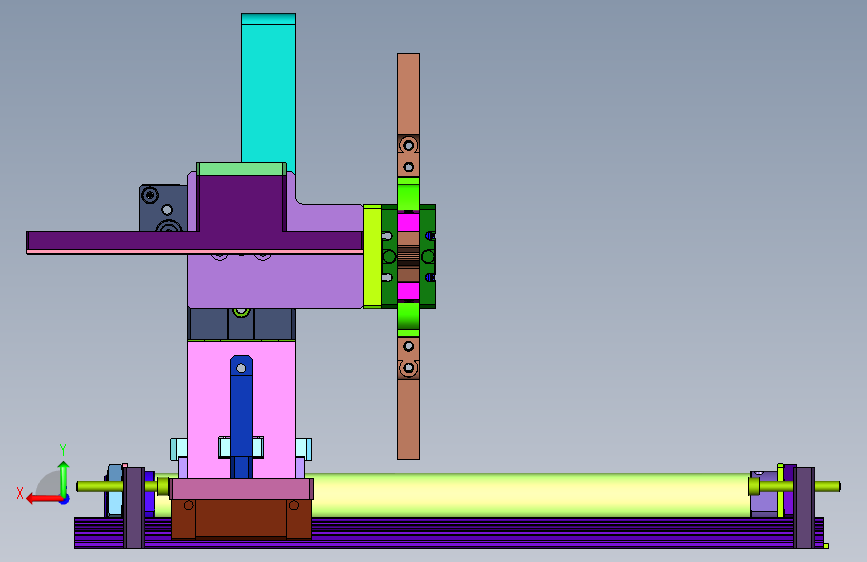Click the green "Y" axis label
This screenshot has width=867, height=562.
click(x=63, y=450)
